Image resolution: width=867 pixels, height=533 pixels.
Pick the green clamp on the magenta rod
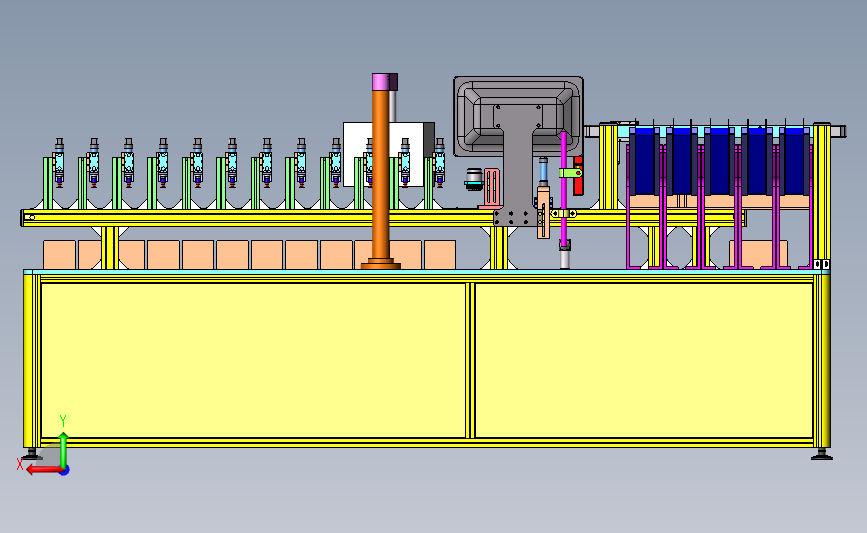click(x=570, y=173)
